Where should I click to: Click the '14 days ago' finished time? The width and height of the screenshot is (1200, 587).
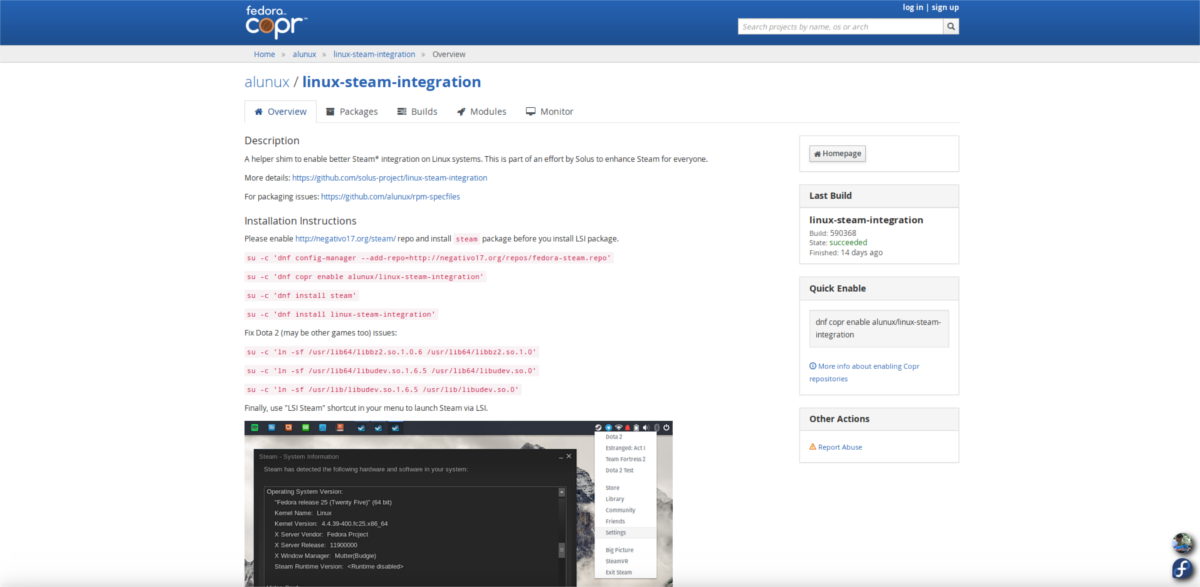861,252
